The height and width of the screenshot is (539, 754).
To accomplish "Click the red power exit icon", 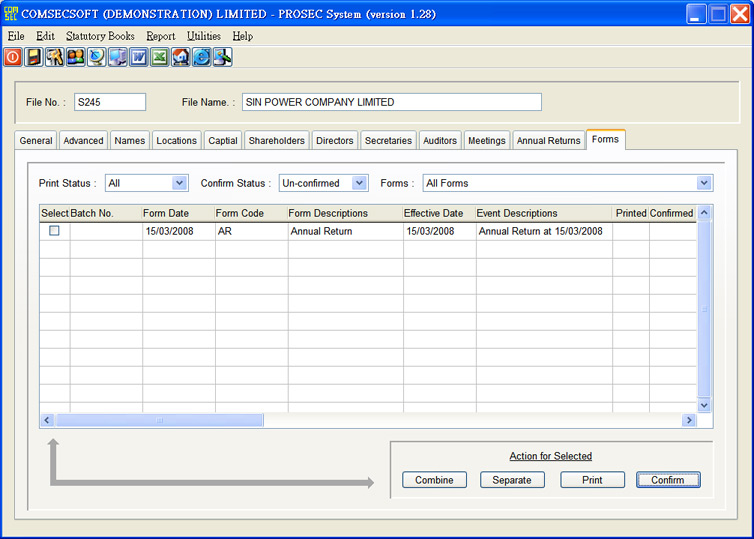I will (13, 57).
